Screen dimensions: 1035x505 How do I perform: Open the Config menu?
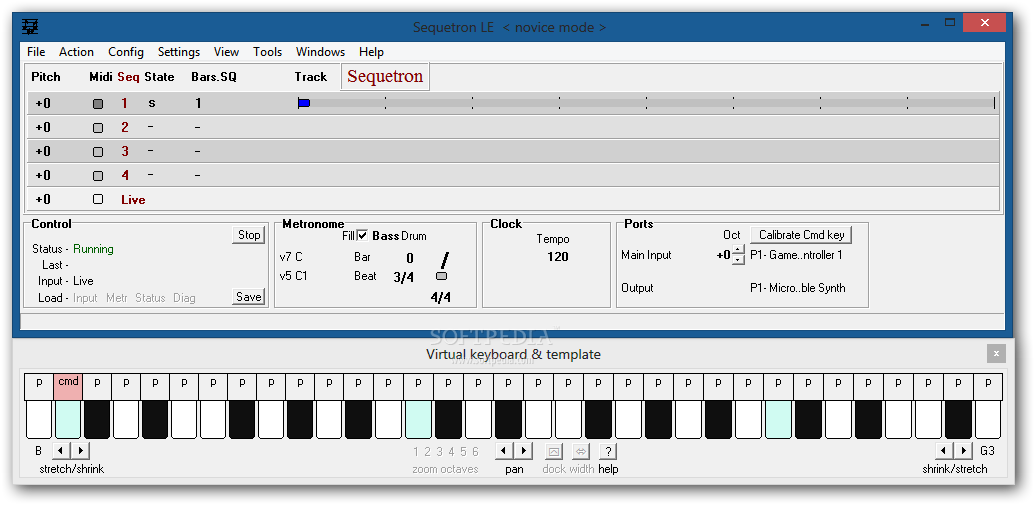coord(126,51)
